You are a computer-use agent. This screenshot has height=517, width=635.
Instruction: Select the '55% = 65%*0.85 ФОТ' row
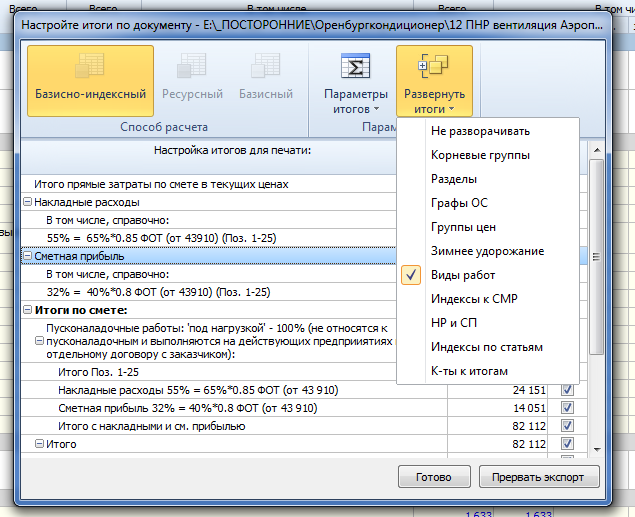pyautogui.click(x=208, y=238)
